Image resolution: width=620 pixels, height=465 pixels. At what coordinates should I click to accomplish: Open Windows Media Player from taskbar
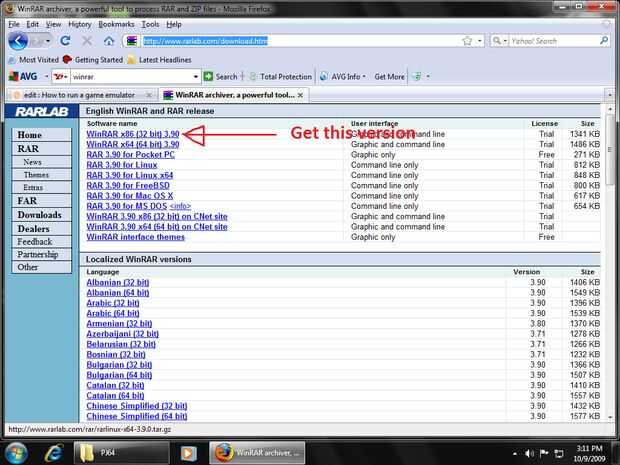[189, 453]
